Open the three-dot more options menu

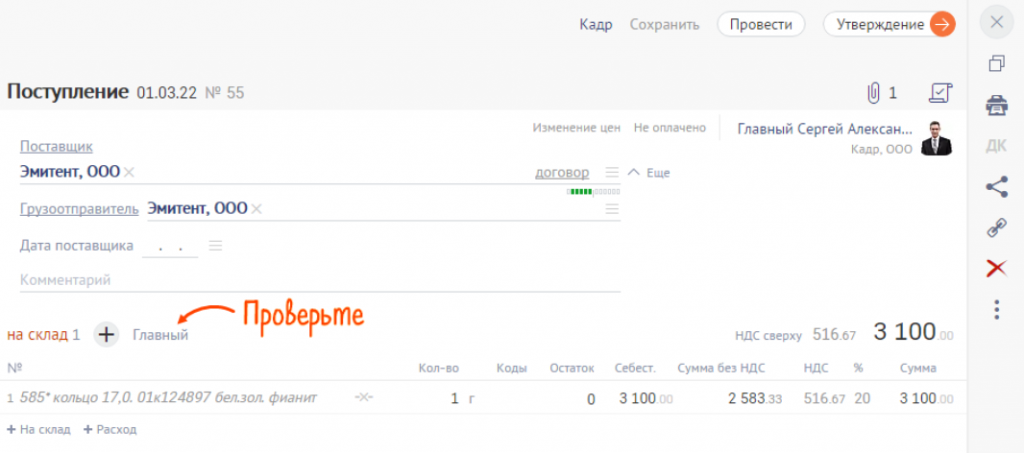pos(996,309)
